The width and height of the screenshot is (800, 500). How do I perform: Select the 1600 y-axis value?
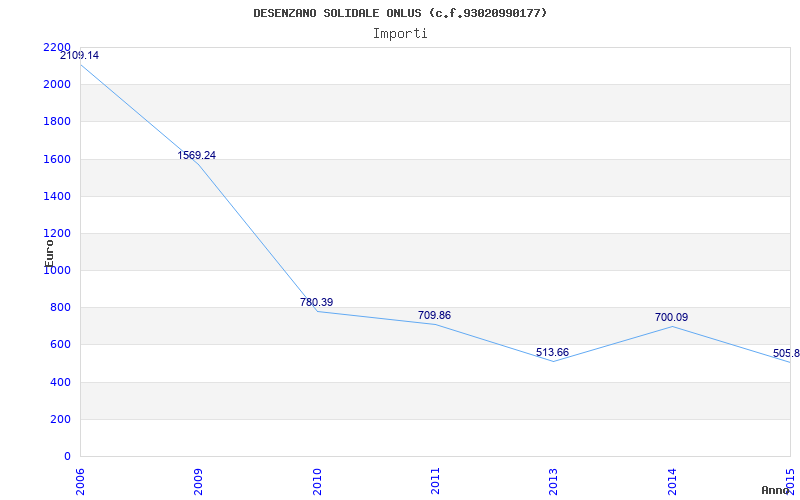pos(57,159)
